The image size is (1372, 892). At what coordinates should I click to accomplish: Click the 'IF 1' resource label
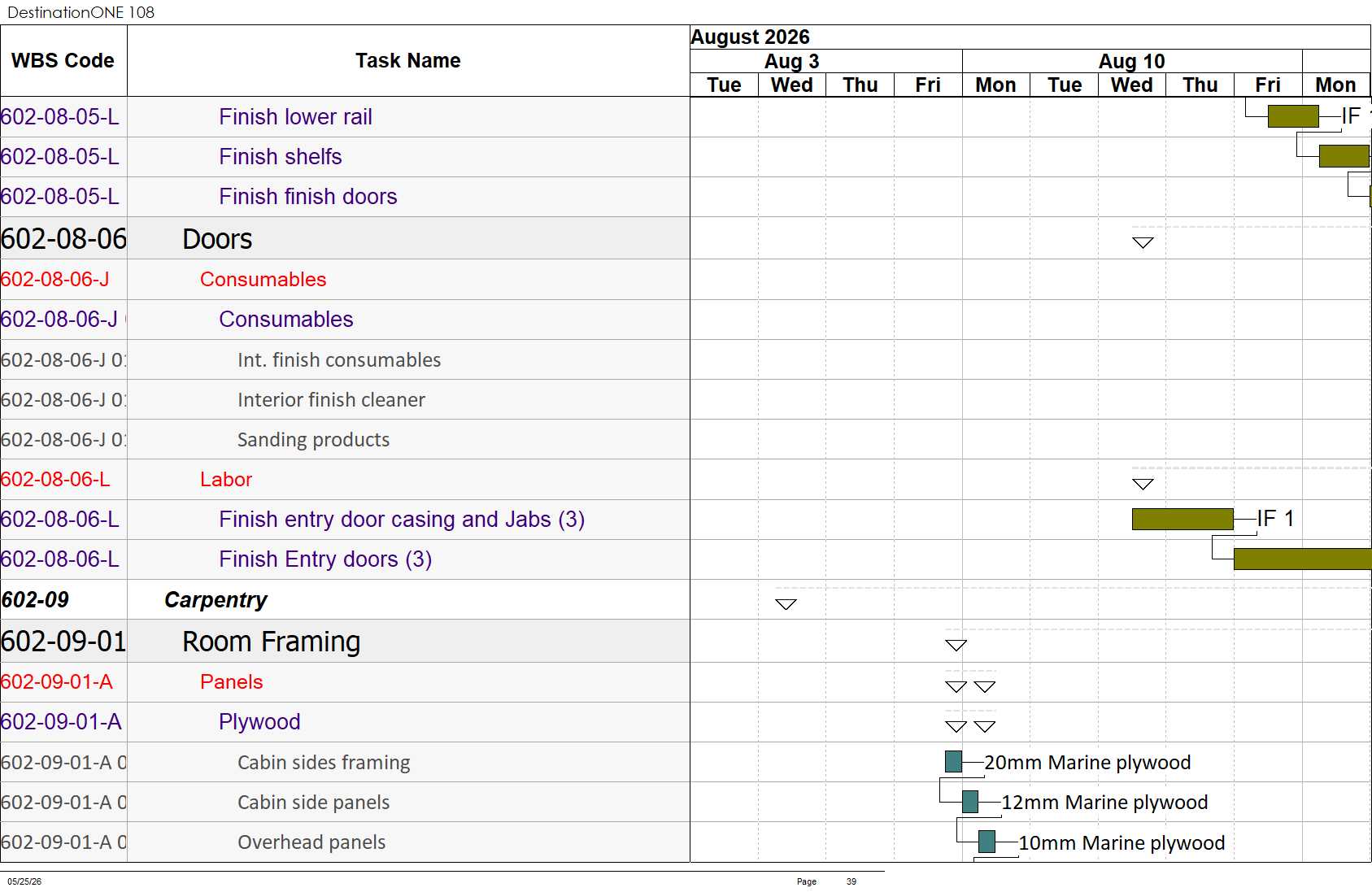pos(1275,519)
